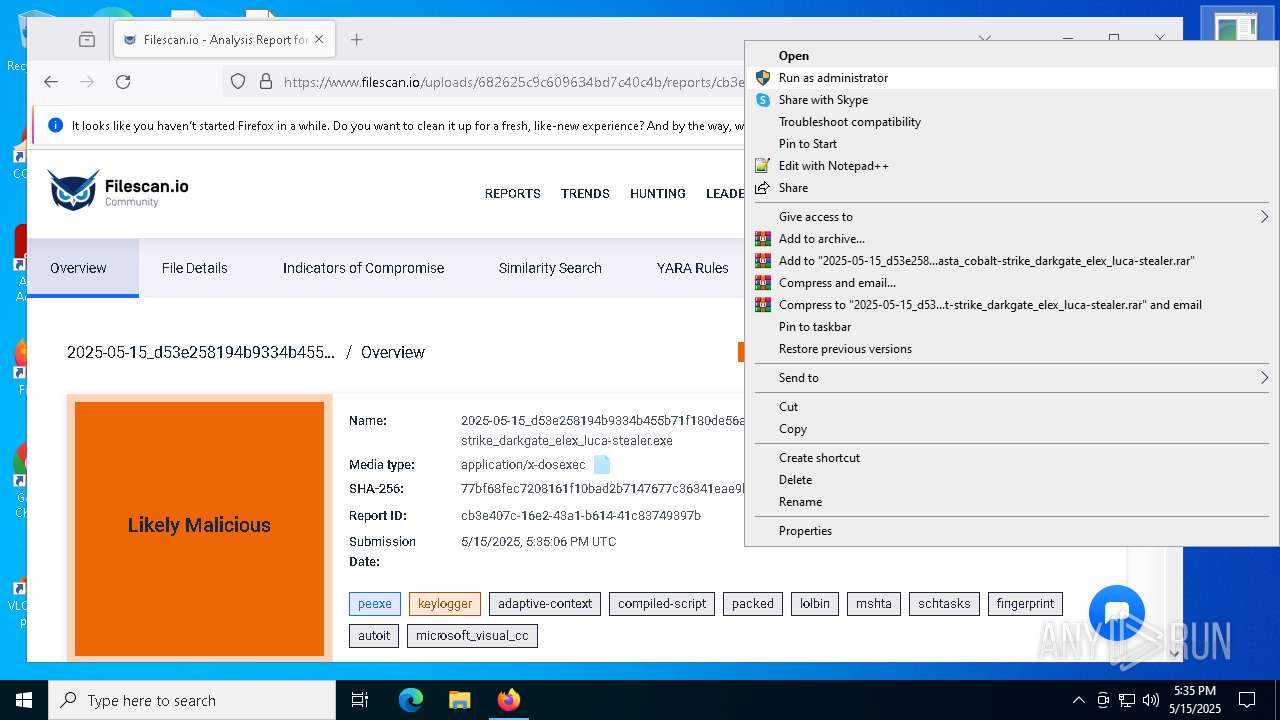Click the Filescan.io owl logo
Screen dimensions: 1280x720
(x=74, y=190)
